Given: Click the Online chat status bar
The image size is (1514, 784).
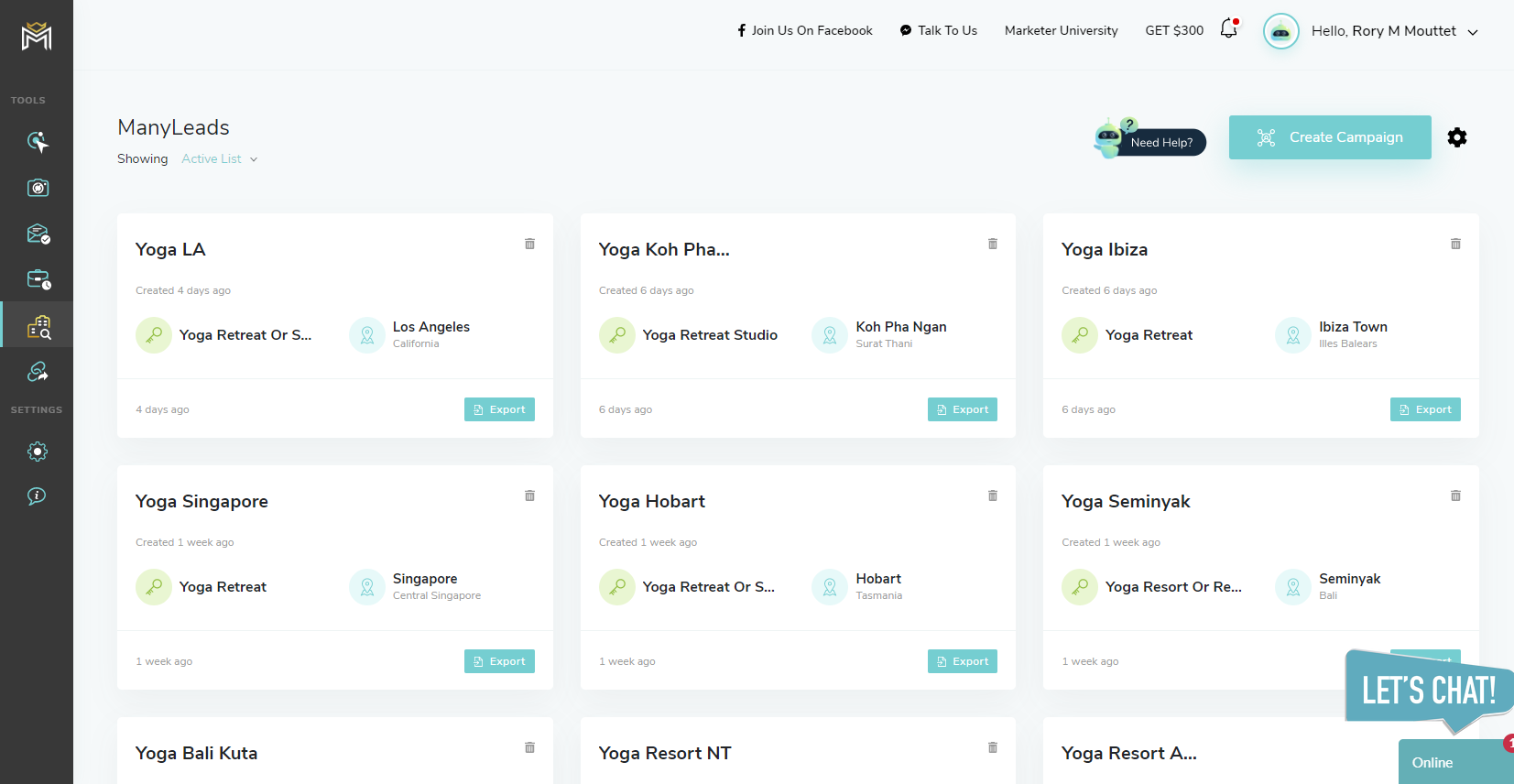Looking at the screenshot, I should click(1456, 762).
